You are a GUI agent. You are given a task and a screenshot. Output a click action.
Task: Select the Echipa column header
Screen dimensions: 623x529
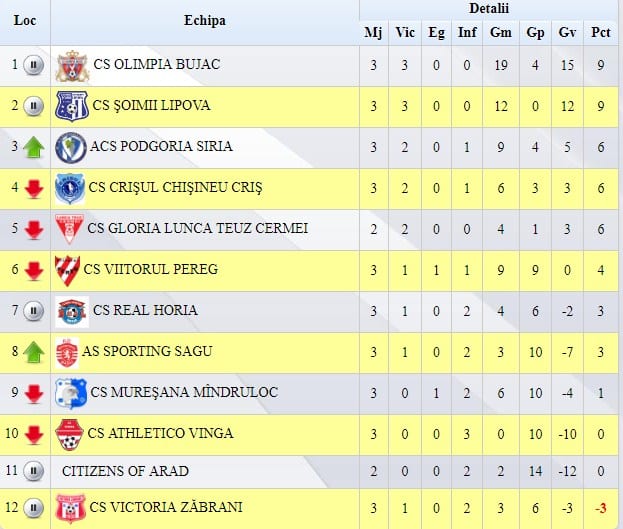pyautogui.click(x=205, y=21)
